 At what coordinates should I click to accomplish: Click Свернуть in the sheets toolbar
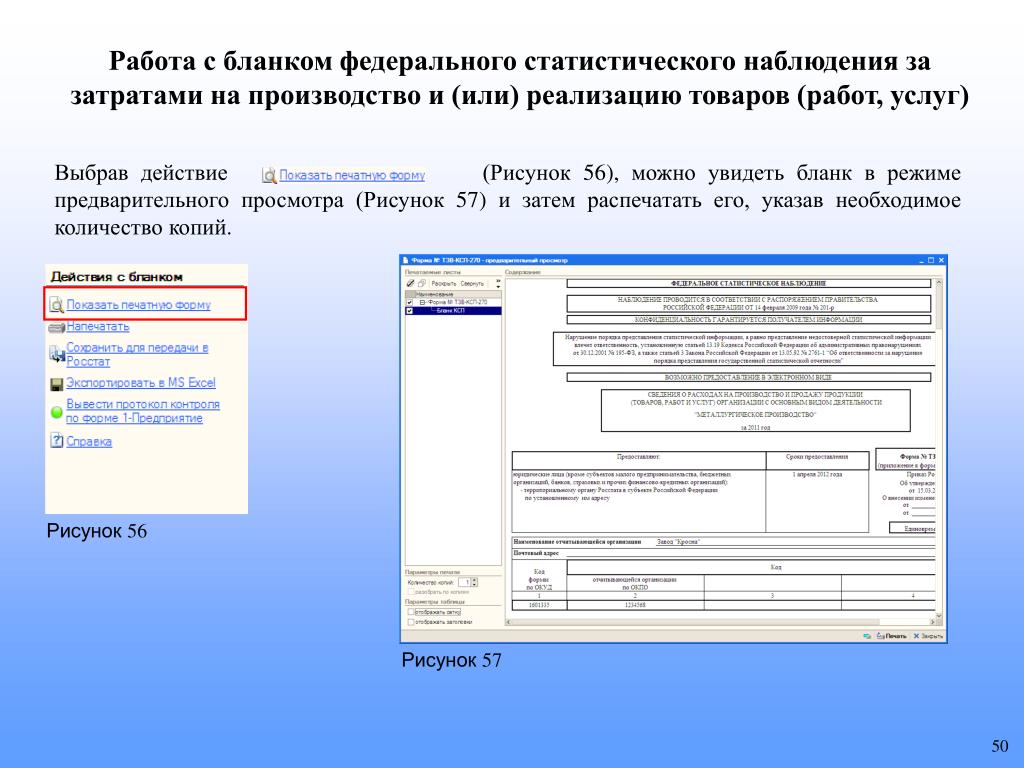click(x=472, y=284)
